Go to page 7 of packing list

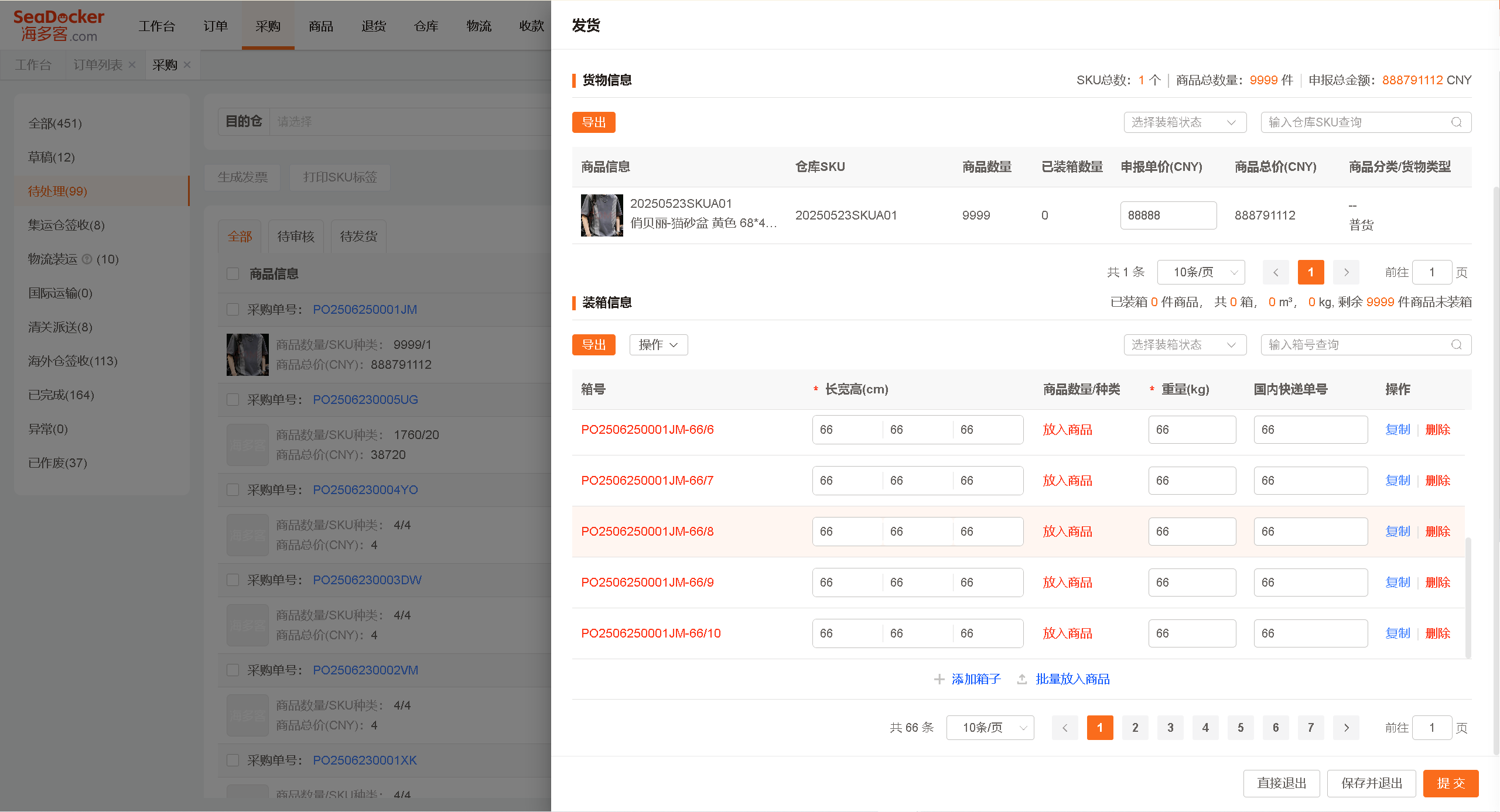pyautogui.click(x=1311, y=728)
